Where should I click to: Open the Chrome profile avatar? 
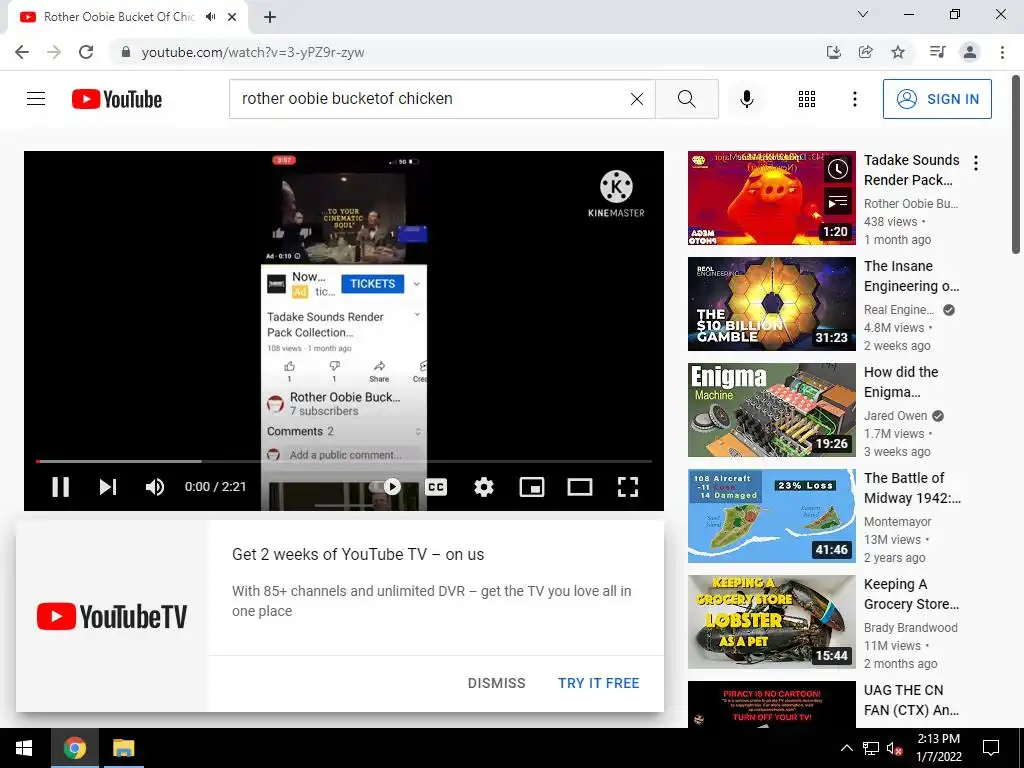coord(970,52)
